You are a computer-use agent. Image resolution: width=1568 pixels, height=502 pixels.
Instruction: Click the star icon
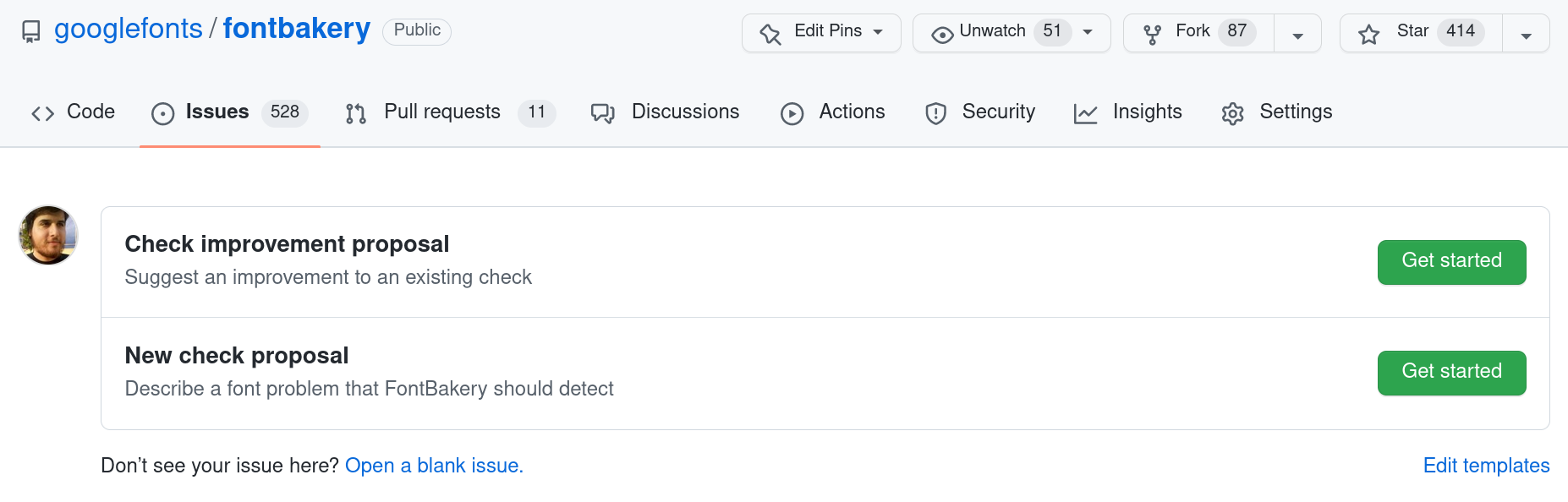point(1368,34)
